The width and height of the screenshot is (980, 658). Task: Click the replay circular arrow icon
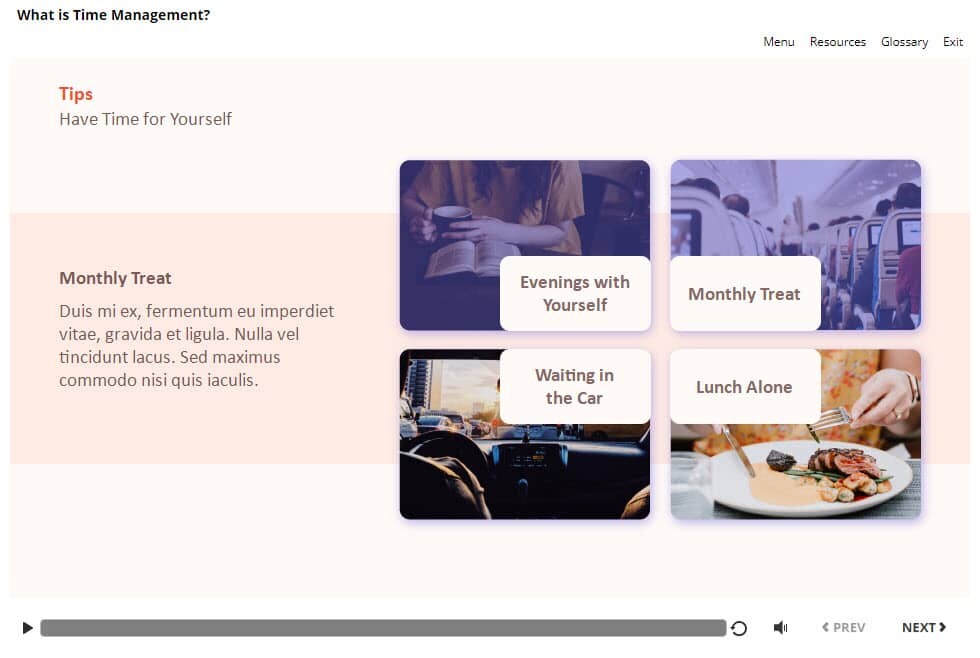click(x=739, y=628)
